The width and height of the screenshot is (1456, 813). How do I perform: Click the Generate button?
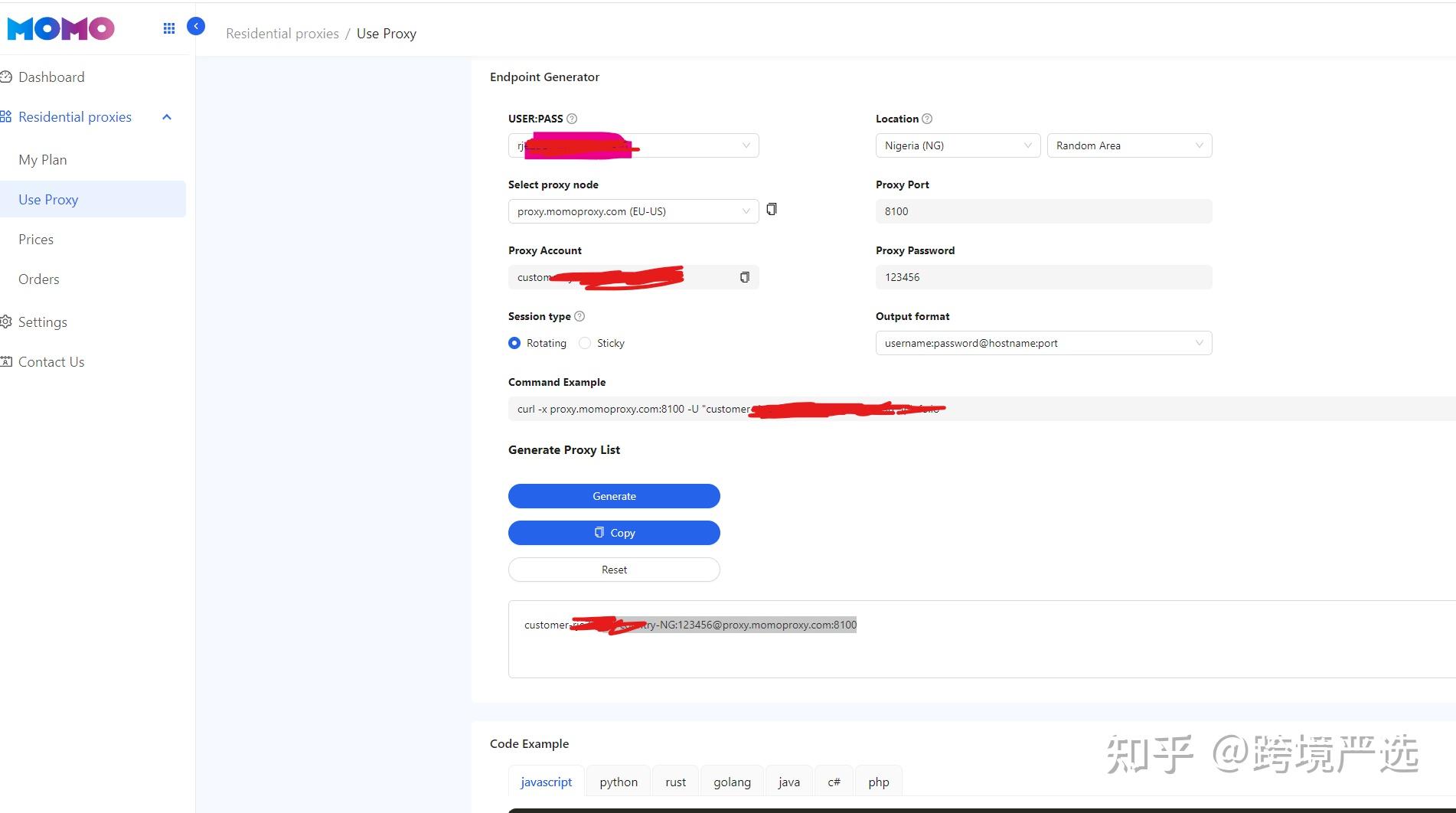[614, 496]
